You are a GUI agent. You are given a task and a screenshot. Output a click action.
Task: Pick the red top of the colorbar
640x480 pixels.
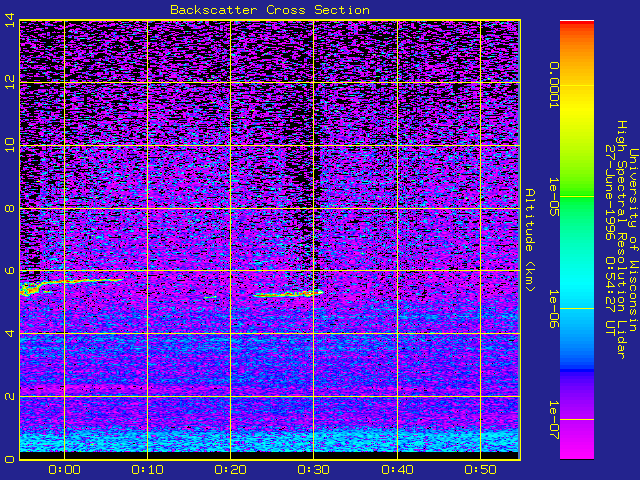click(x=577, y=25)
